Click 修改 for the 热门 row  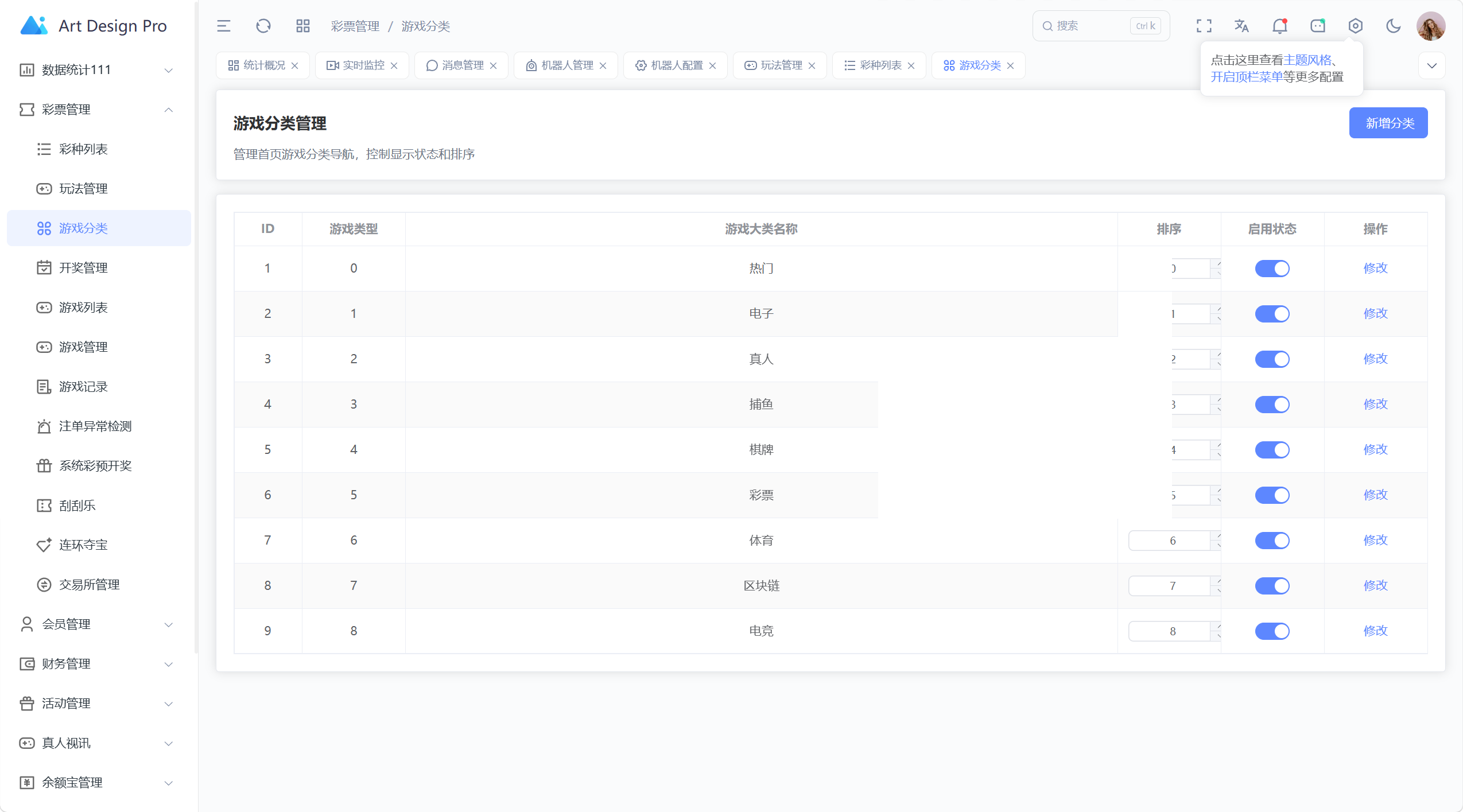point(1375,268)
